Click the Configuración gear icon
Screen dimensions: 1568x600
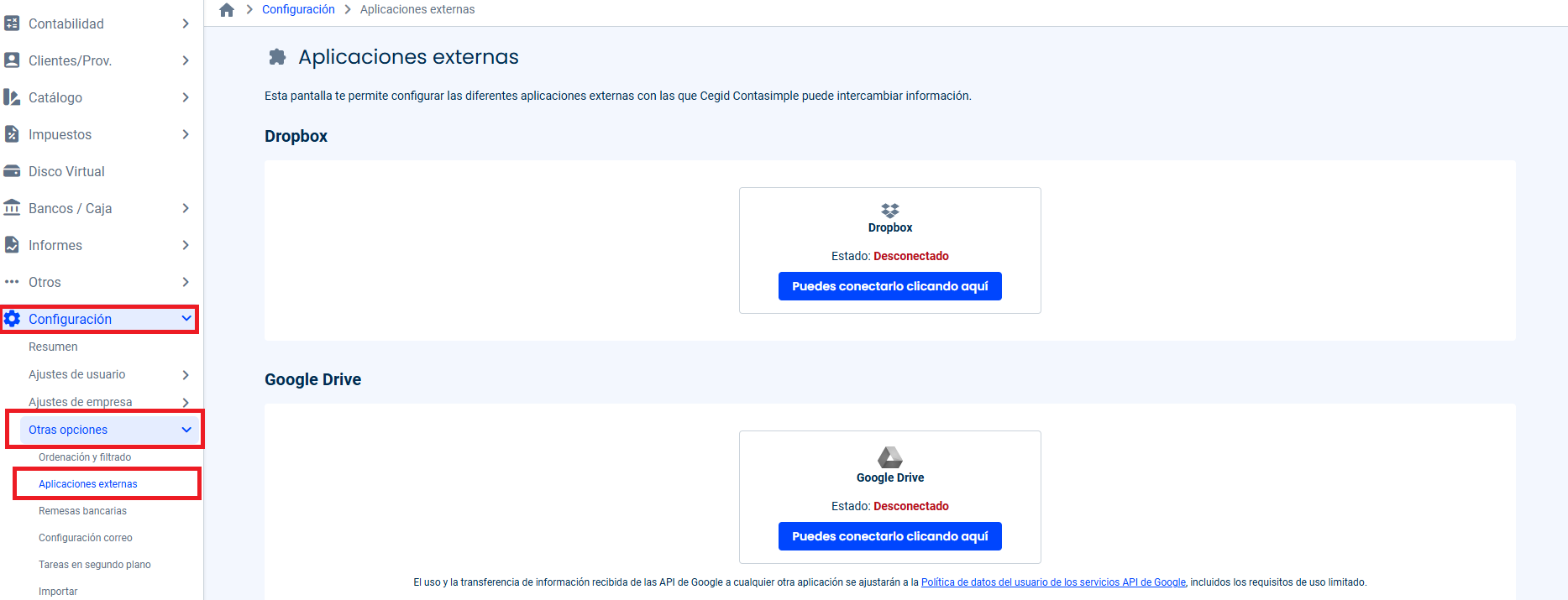click(12, 319)
